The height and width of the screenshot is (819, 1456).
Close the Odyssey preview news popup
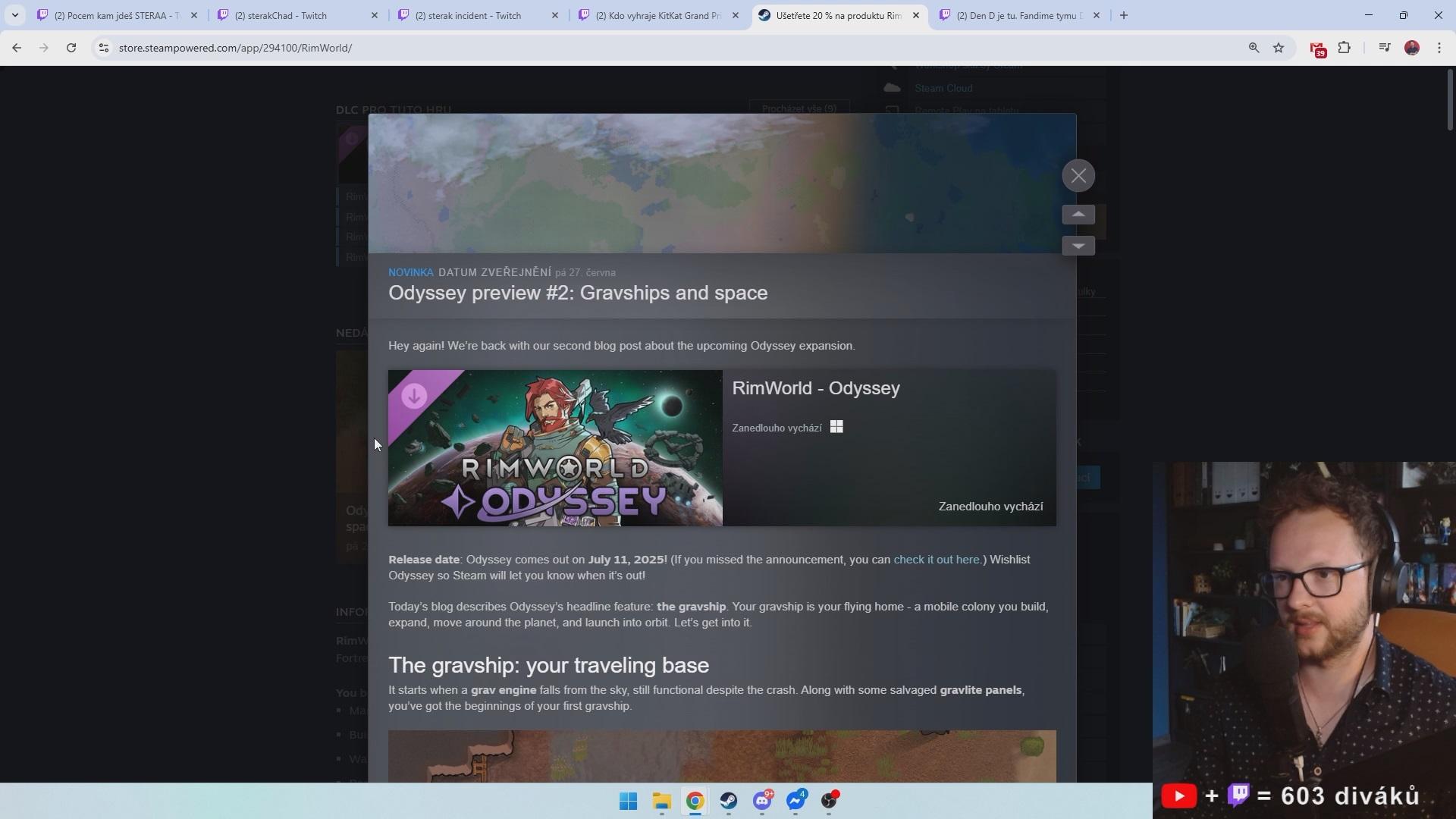pyautogui.click(x=1078, y=176)
